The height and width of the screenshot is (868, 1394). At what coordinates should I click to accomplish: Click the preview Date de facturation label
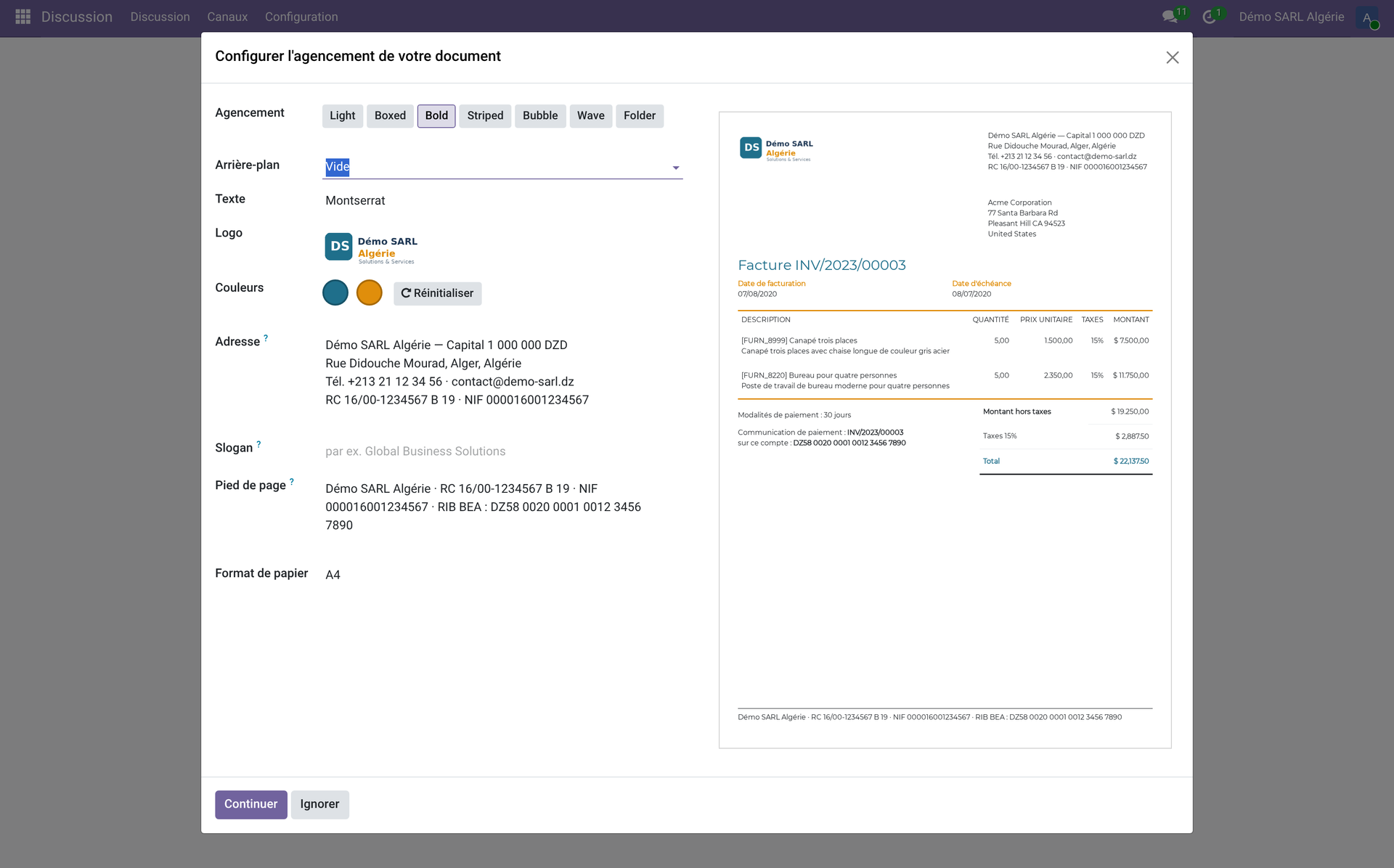tap(772, 284)
